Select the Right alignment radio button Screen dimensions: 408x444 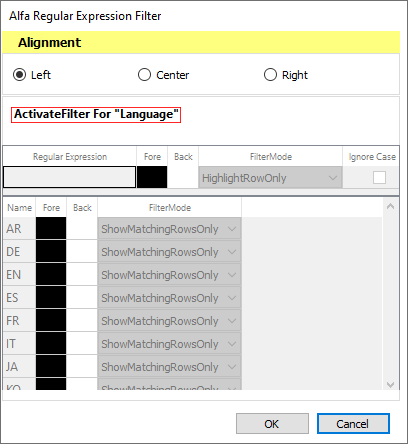tap(270, 75)
